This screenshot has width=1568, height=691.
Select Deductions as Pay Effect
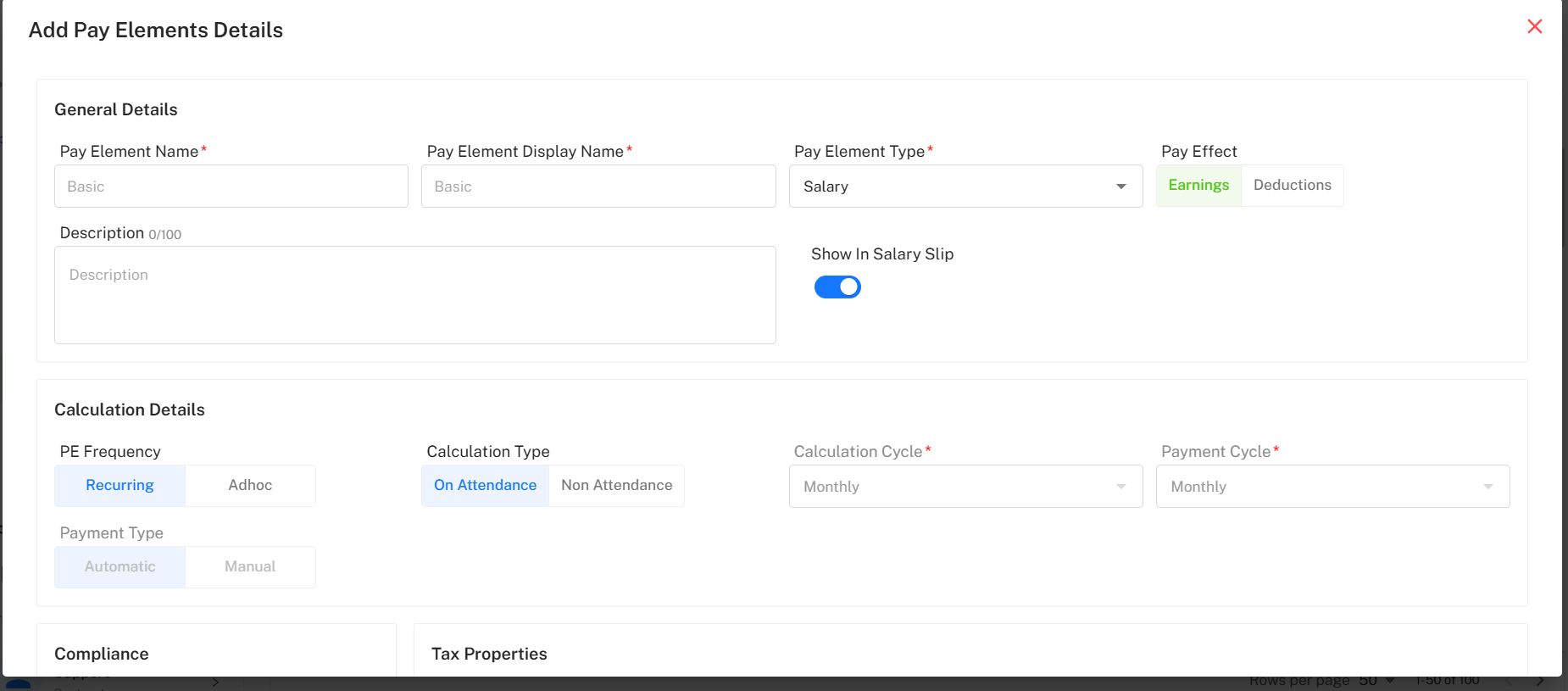click(x=1292, y=186)
